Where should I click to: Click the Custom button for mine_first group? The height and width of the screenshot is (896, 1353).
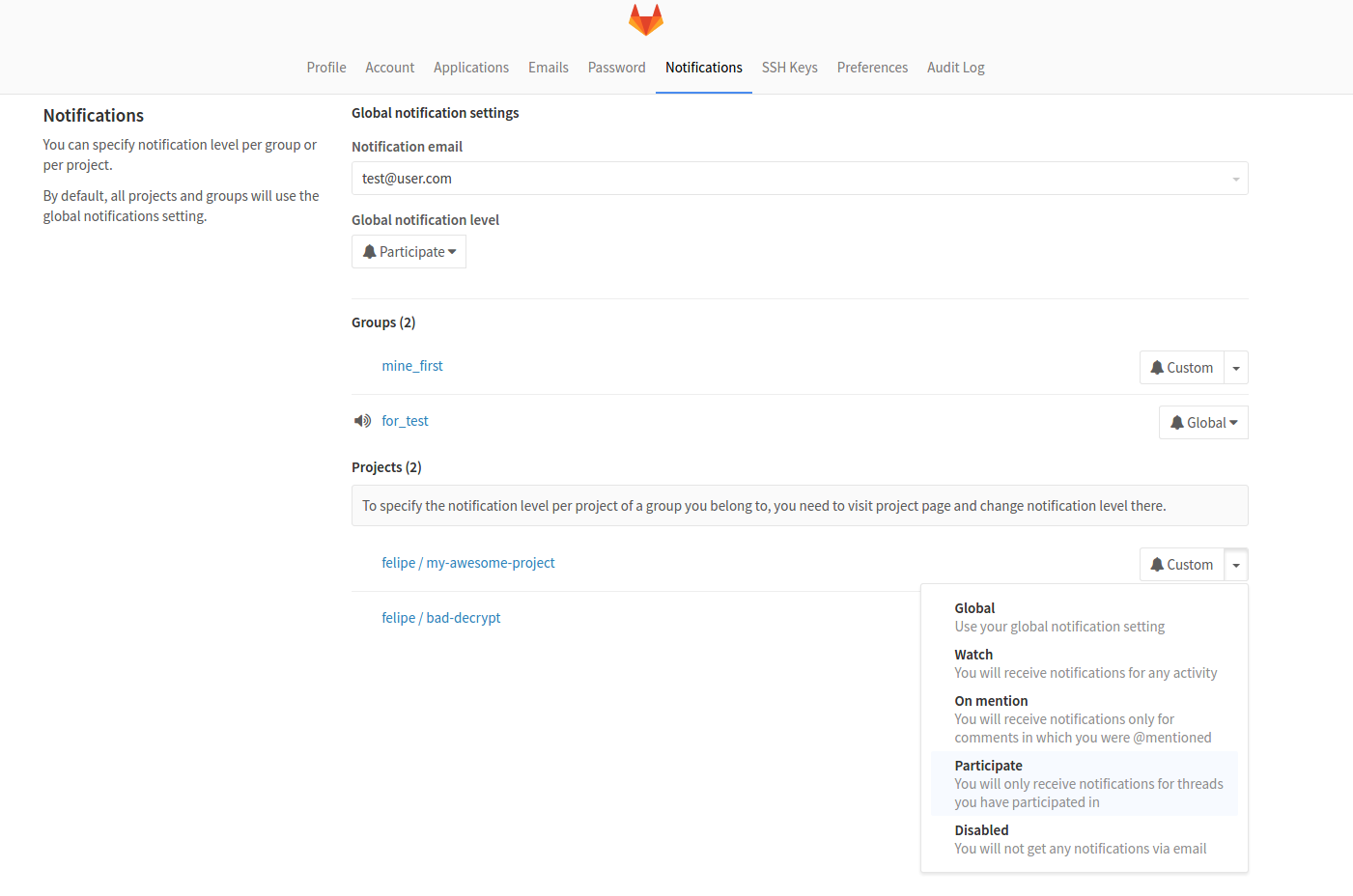1181,368
